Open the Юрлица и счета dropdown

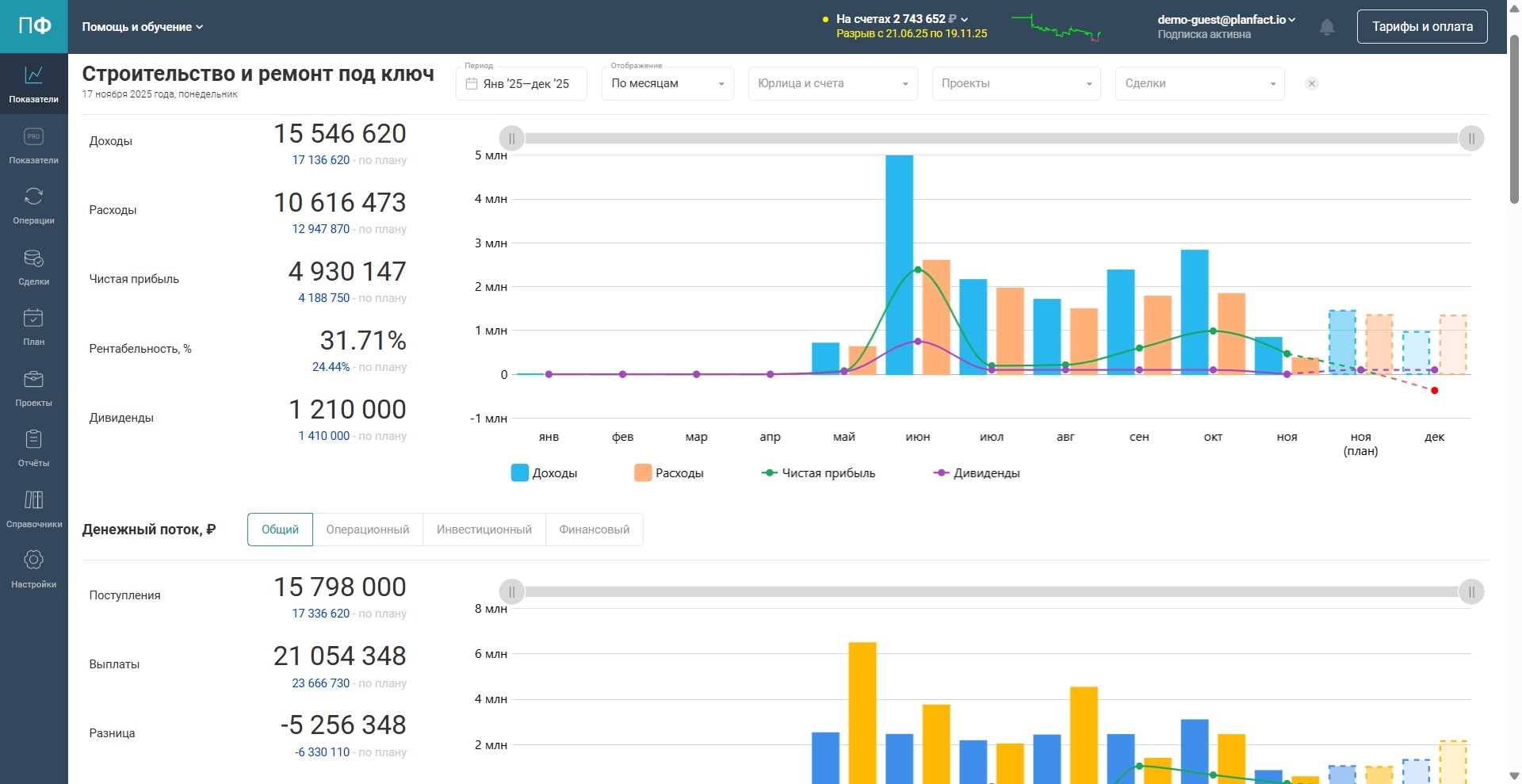click(832, 84)
